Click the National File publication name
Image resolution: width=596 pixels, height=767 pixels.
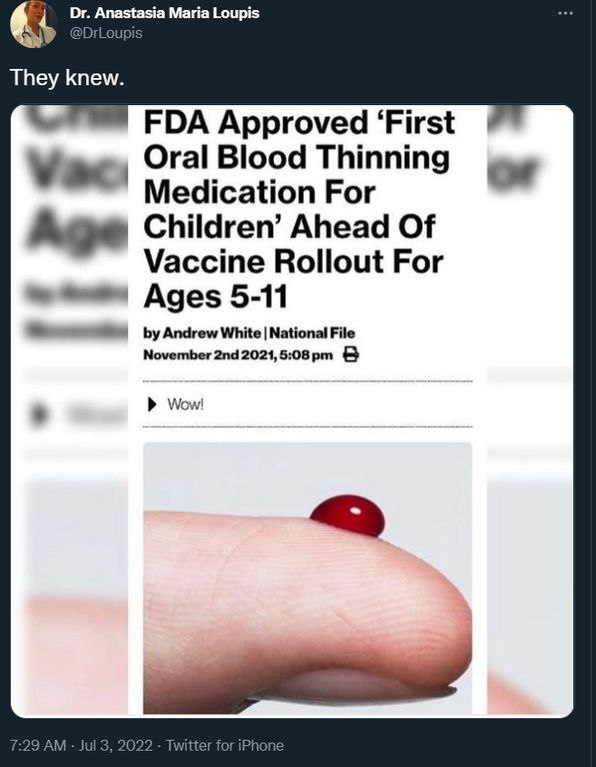(x=312, y=333)
